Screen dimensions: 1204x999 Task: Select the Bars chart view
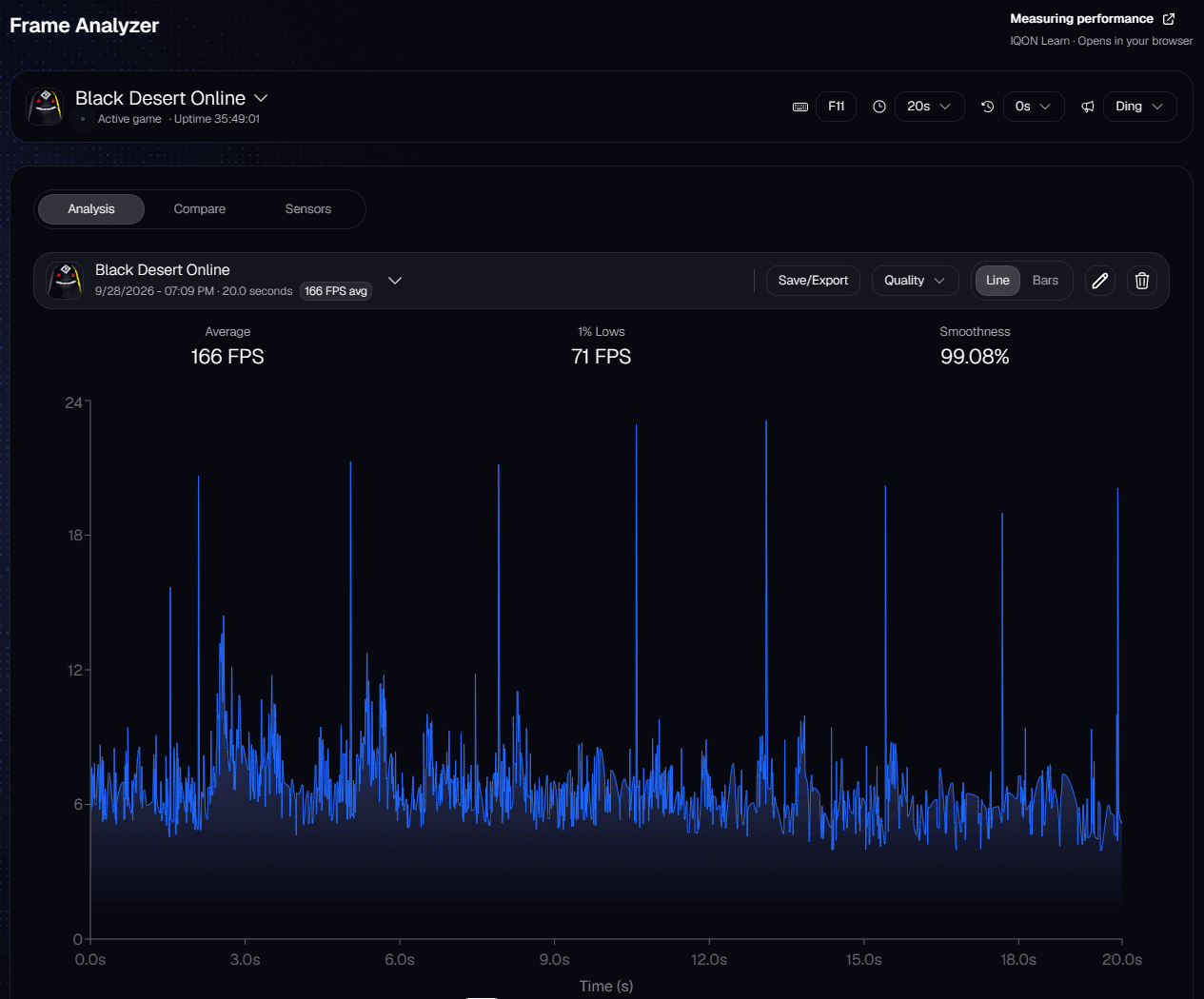point(1045,281)
